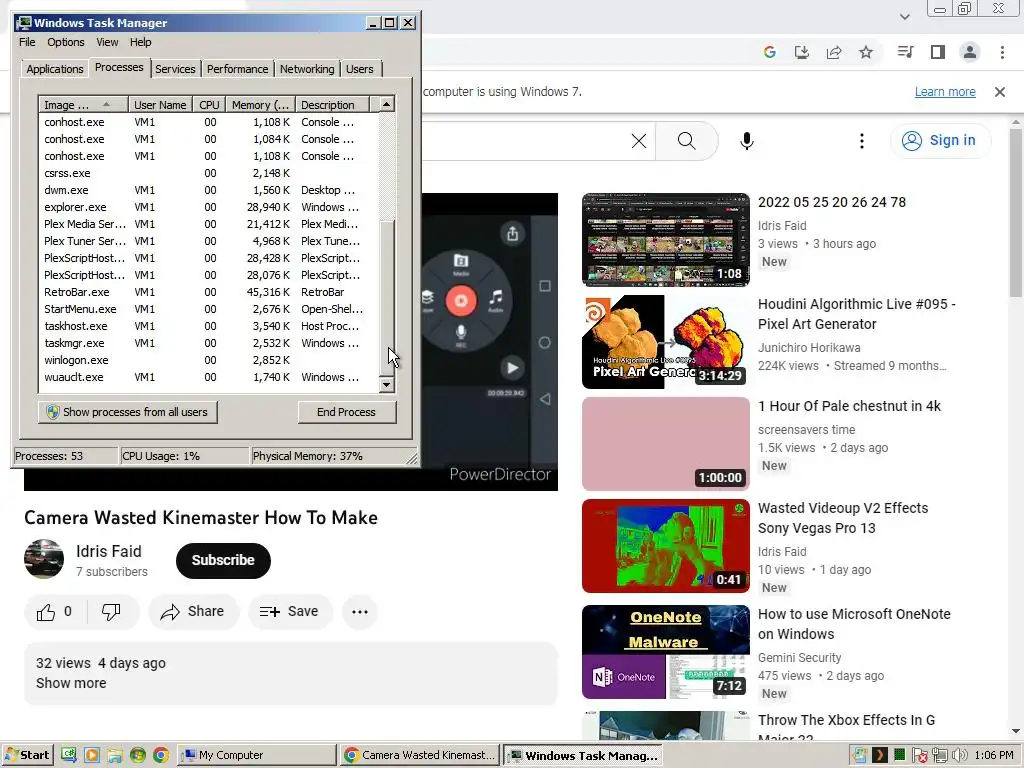
Task: Open the Chrome three-dot menu
Action: coord(1002,52)
